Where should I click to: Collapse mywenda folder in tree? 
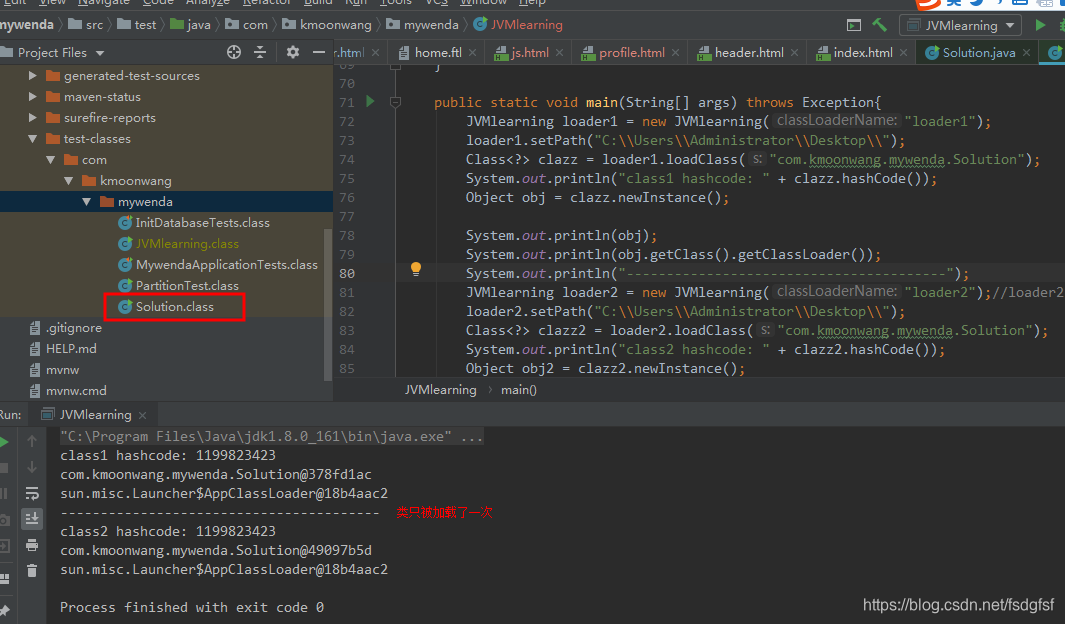(x=86, y=202)
